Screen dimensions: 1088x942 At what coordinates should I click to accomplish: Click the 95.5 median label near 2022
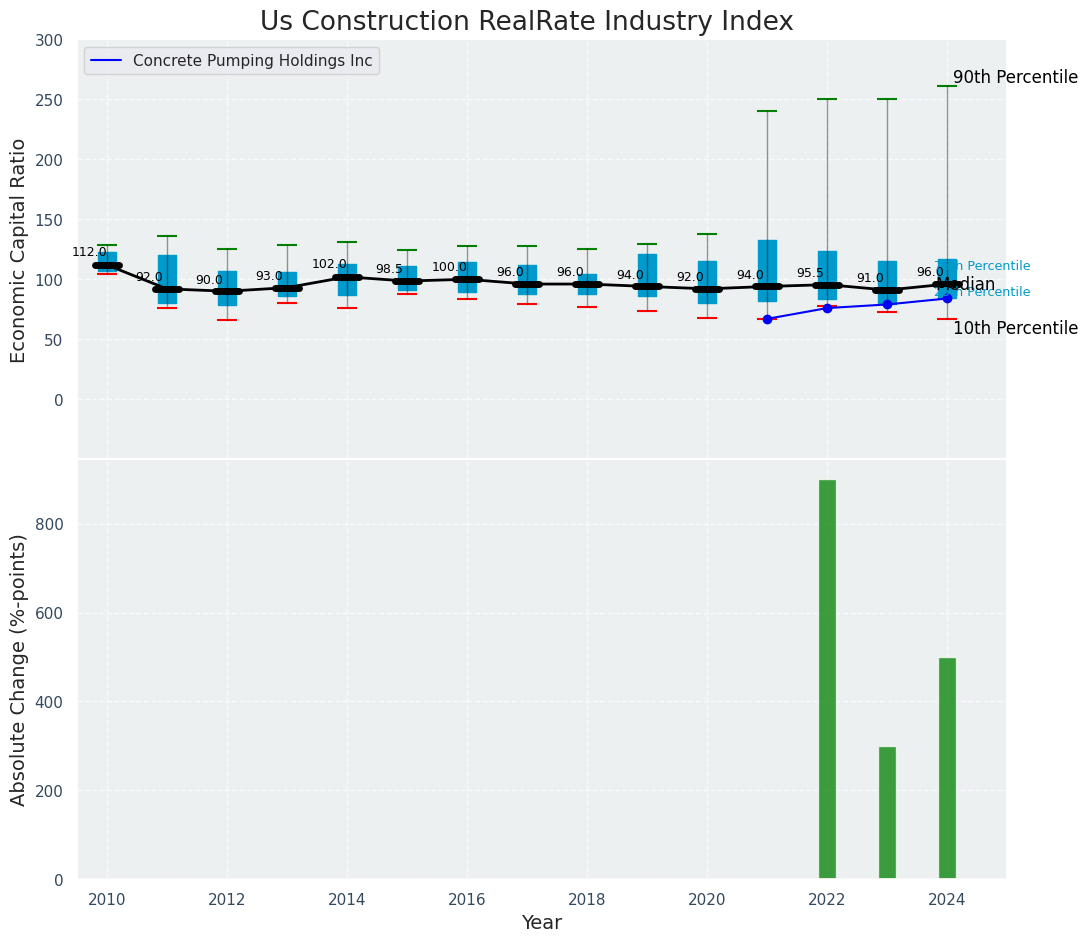point(810,273)
